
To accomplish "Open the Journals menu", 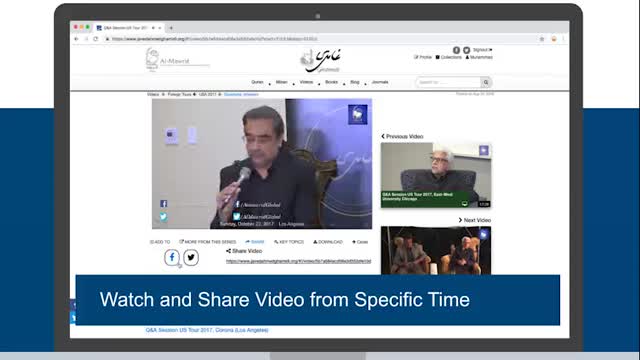I will (x=380, y=82).
